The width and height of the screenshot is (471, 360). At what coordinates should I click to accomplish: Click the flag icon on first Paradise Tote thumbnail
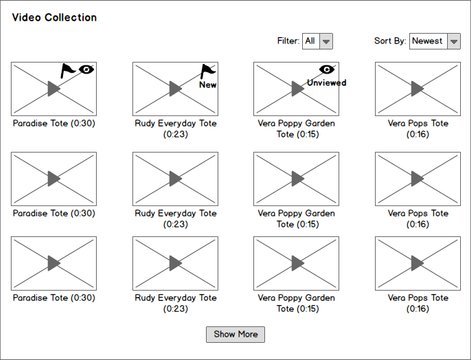[x=68, y=71]
